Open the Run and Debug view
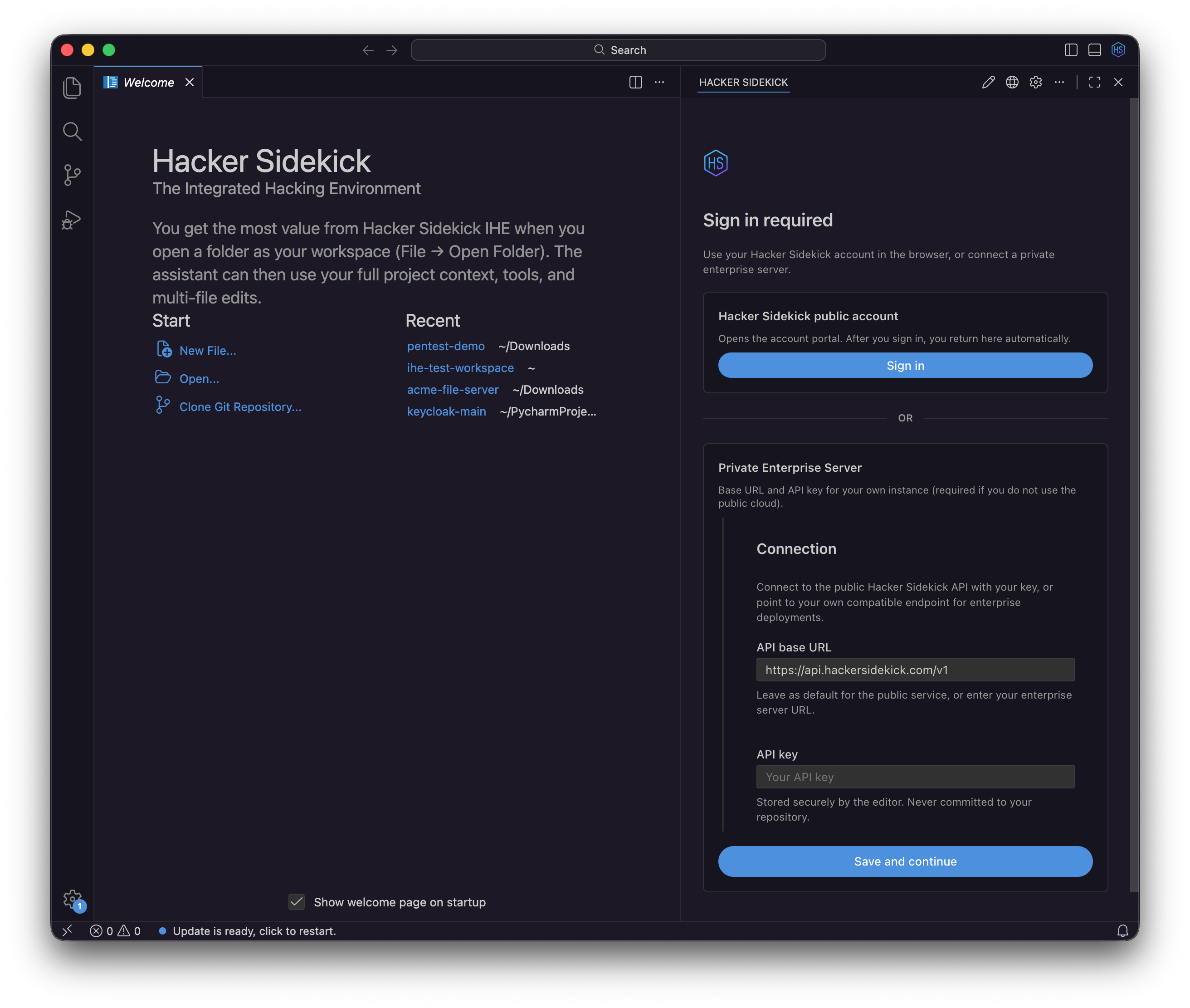The width and height of the screenshot is (1190, 1008). [x=72, y=220]
